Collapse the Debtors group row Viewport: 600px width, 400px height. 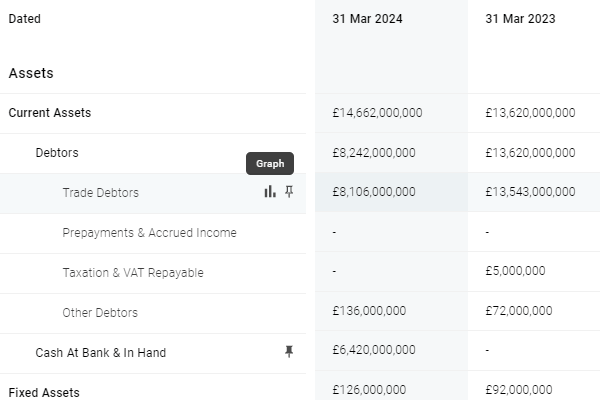[57, 153]
